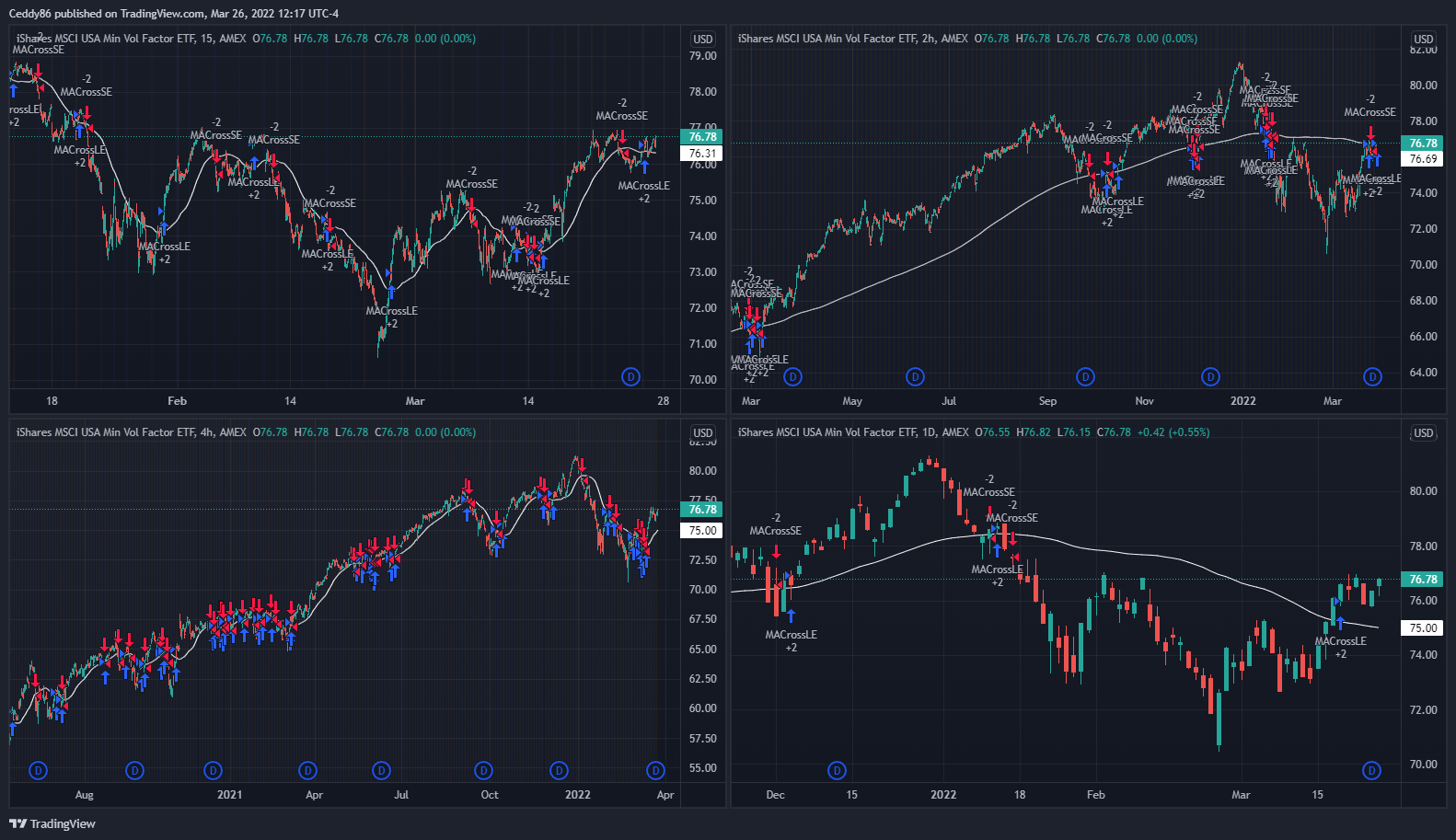
Task: Click 4h chart dividend marker by the Oct label
Action: [x=484, y=770]
